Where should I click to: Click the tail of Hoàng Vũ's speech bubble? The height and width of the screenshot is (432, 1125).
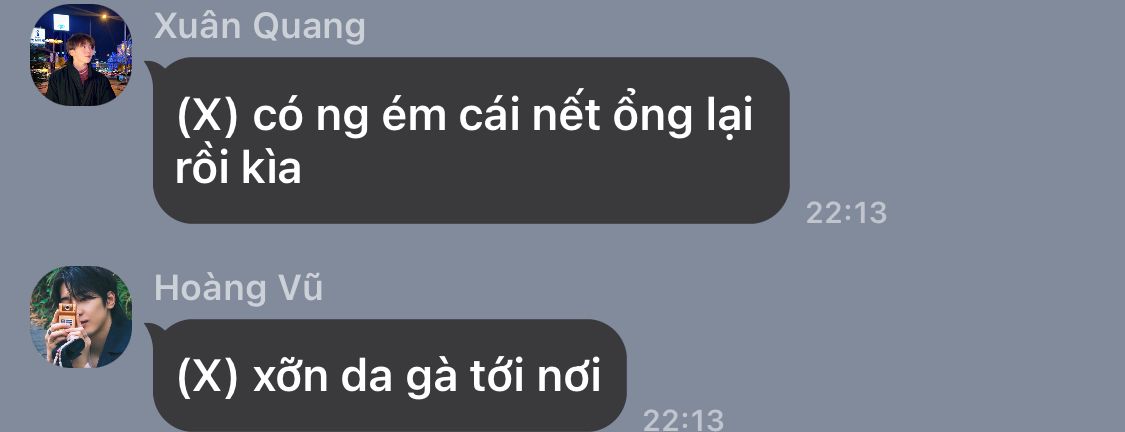(152, 329)
